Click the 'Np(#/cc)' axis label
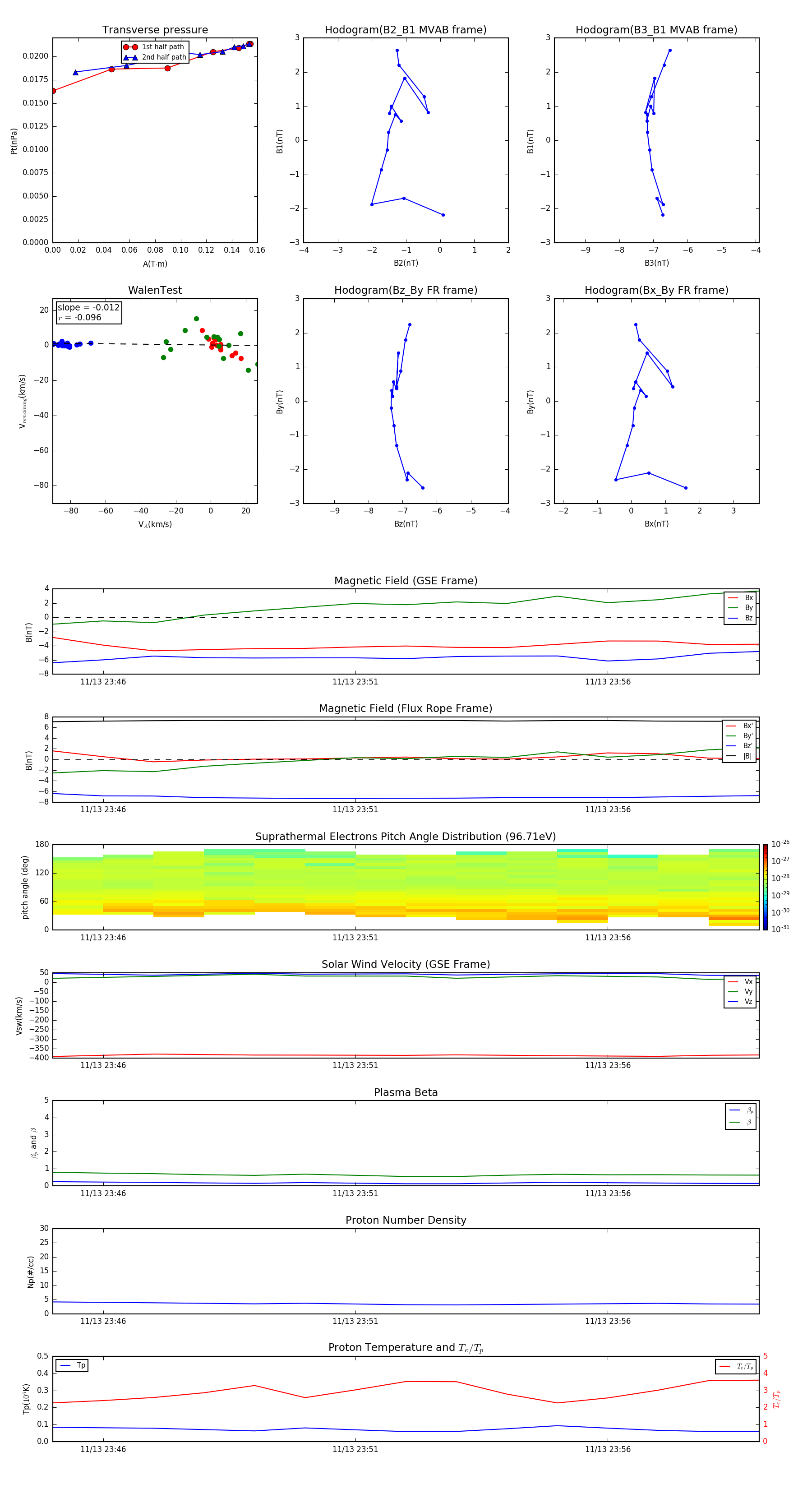 [x=31, y=1272]
